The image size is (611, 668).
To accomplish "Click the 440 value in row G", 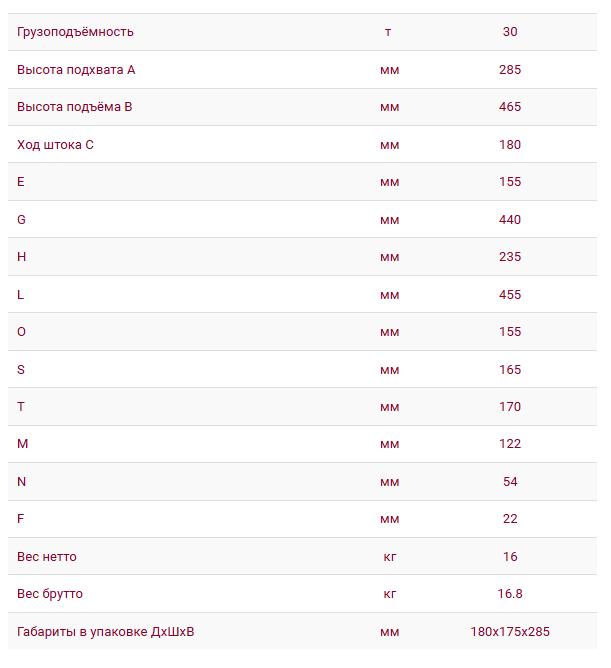I will (510, 220).
